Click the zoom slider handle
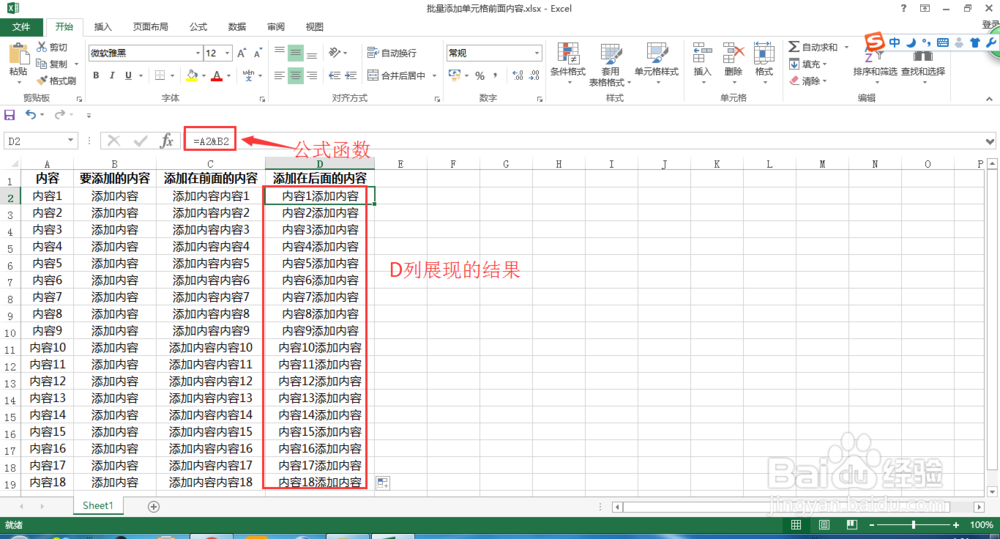Viewport: 1000px width, 539px height. (913, 524)
